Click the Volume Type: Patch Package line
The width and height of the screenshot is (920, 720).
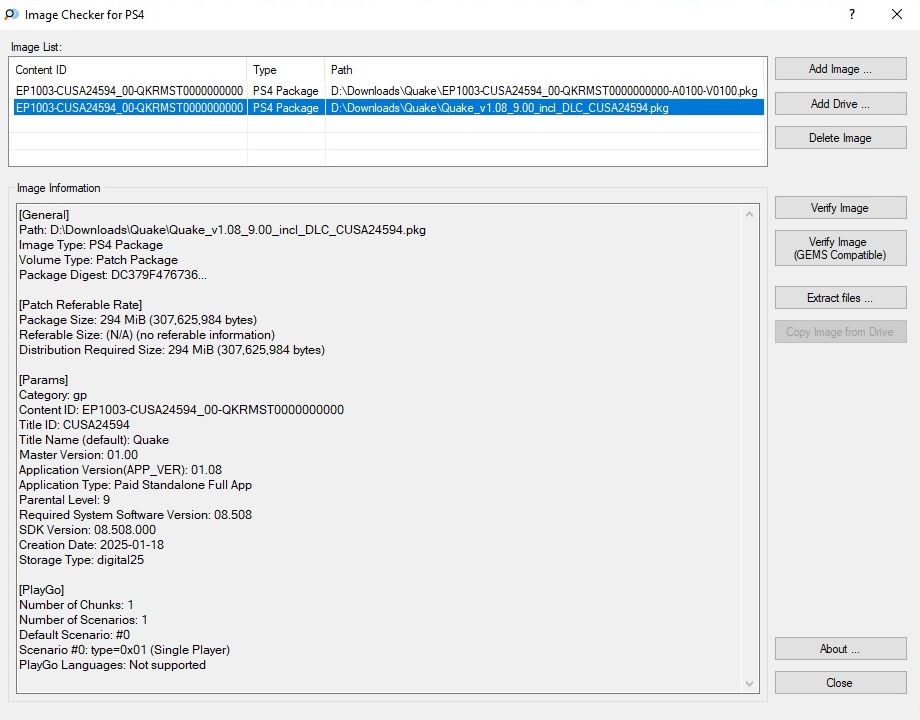(98, 259)
